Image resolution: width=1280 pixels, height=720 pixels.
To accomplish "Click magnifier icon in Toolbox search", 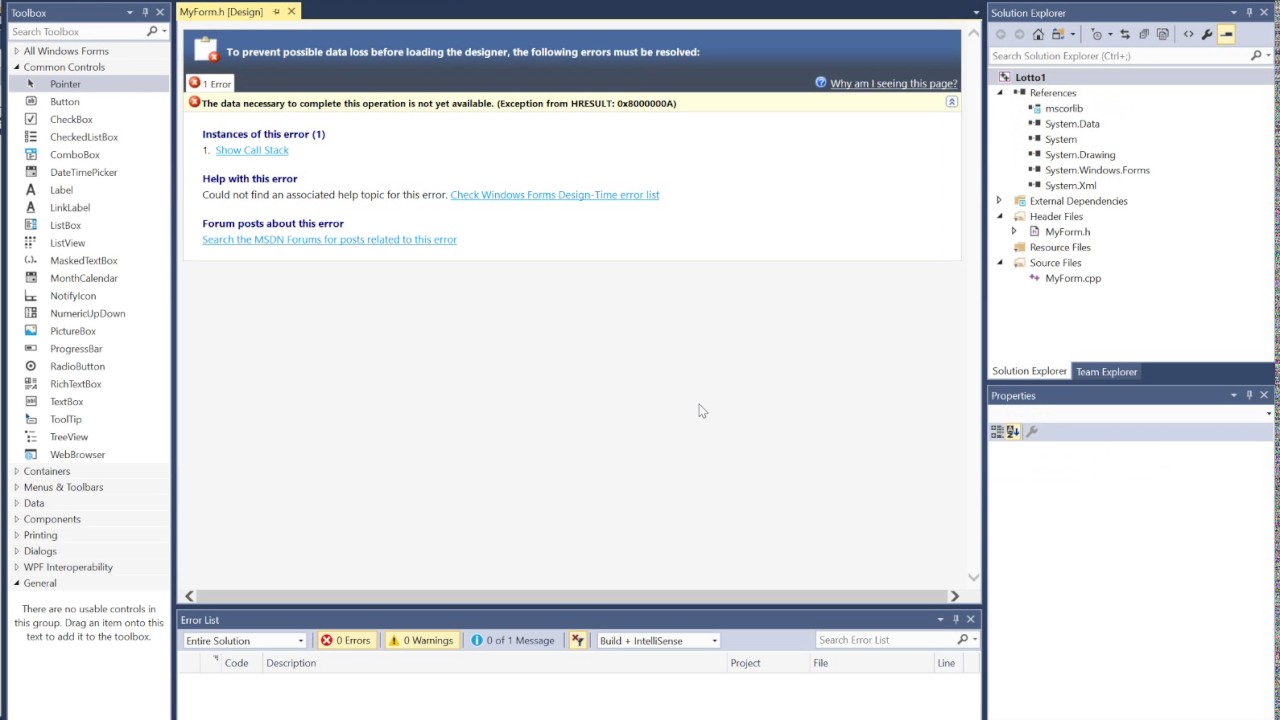I will click(152, 31).
